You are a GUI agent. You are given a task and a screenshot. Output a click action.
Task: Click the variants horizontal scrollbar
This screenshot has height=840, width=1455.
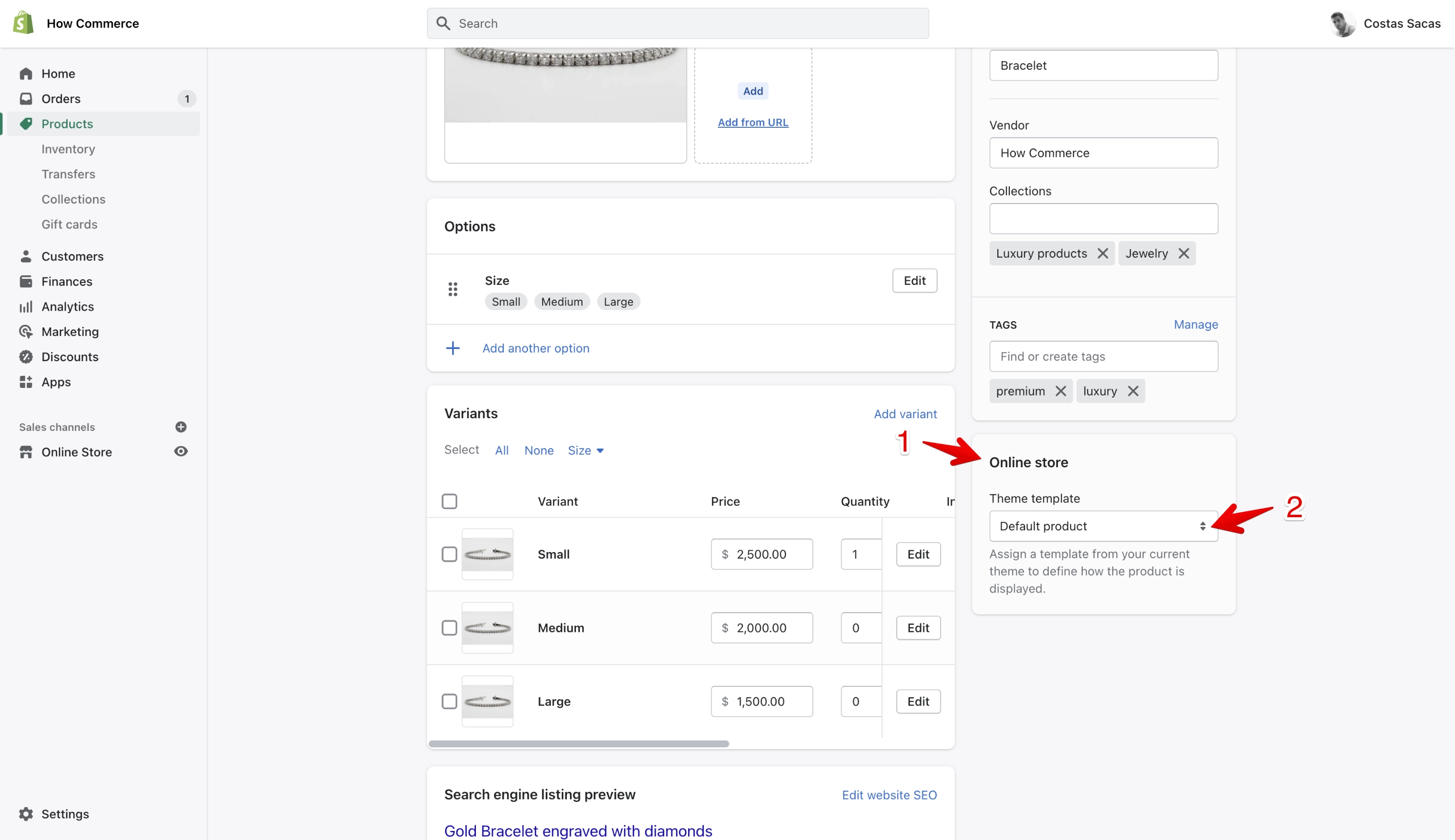pyautogui.click(x=578, y=744)
